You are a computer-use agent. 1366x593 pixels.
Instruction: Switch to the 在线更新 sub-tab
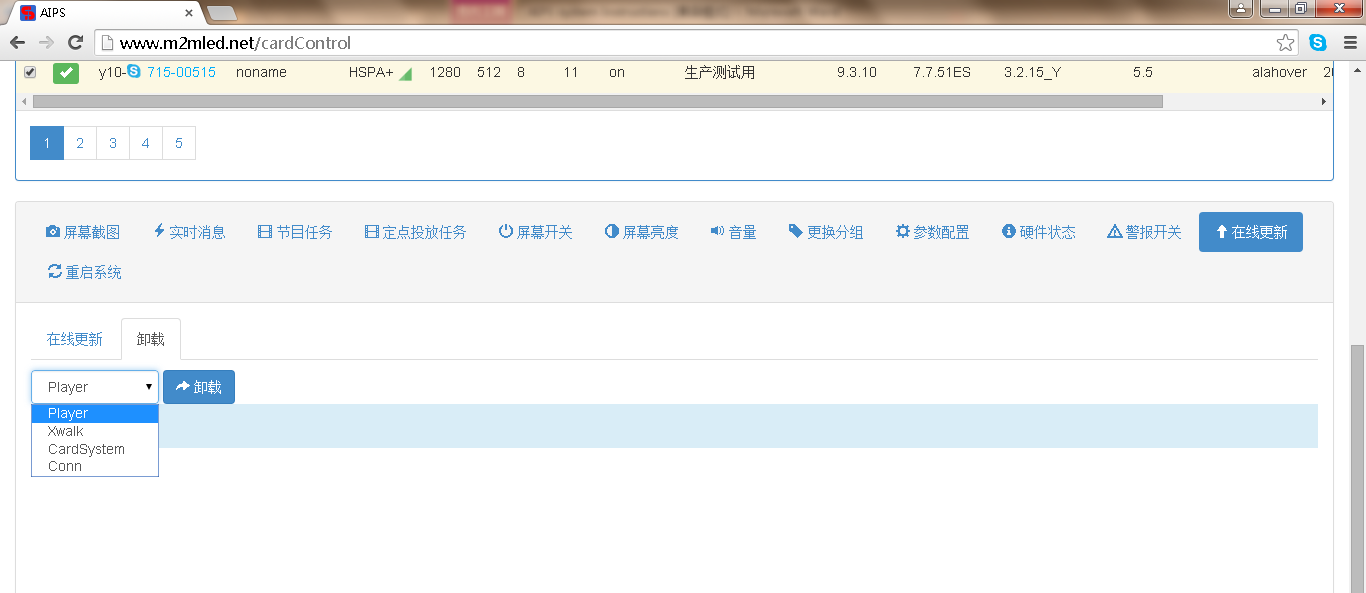coord(75,339)
